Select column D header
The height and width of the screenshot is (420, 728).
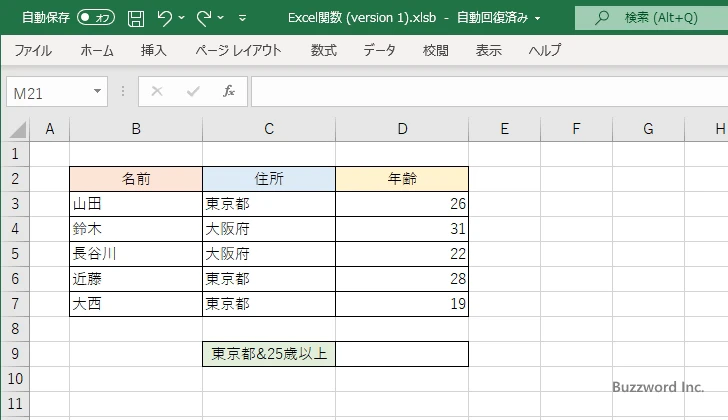coord(402,129)
